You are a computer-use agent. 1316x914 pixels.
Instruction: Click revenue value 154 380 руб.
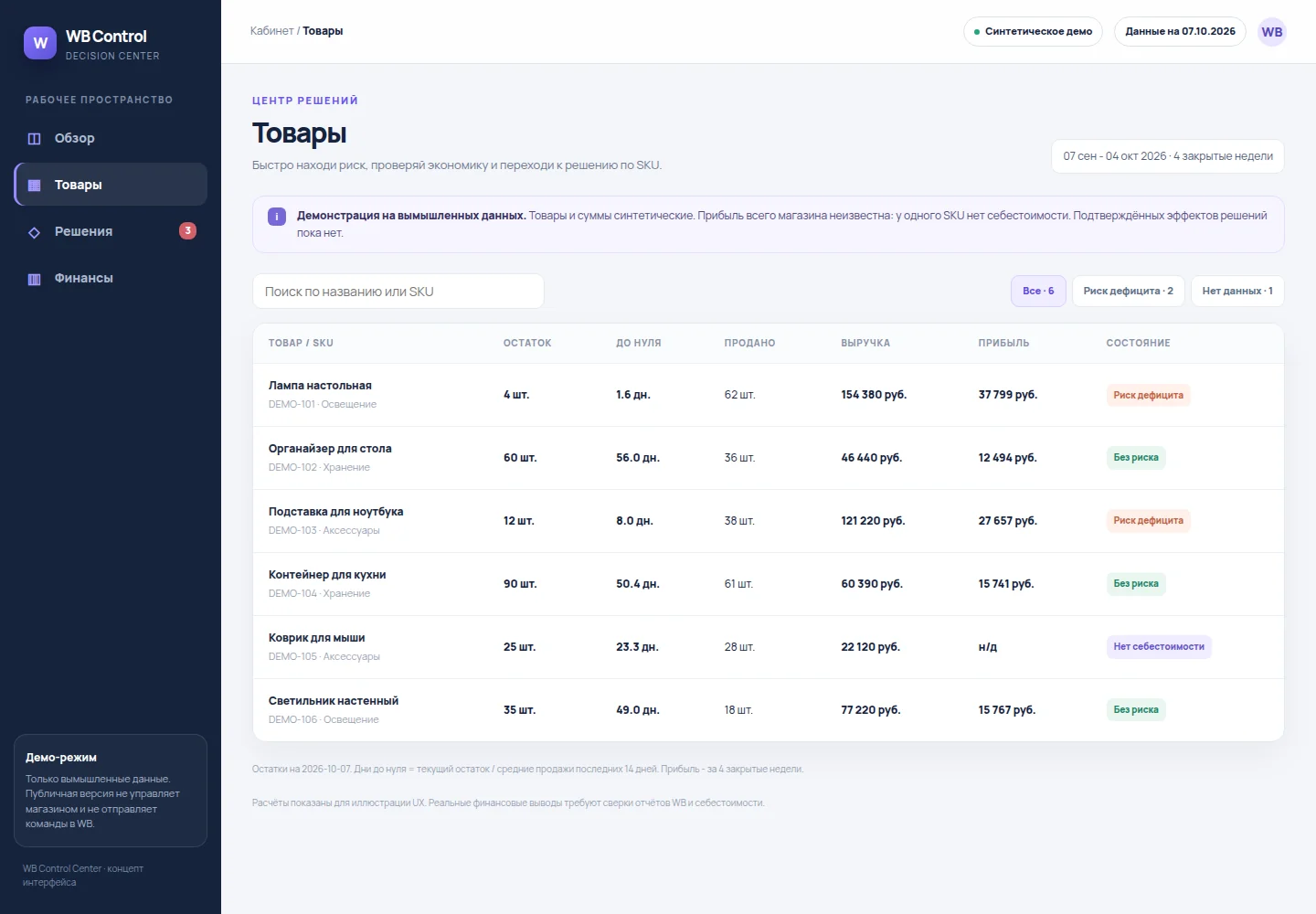coord(874,395)
